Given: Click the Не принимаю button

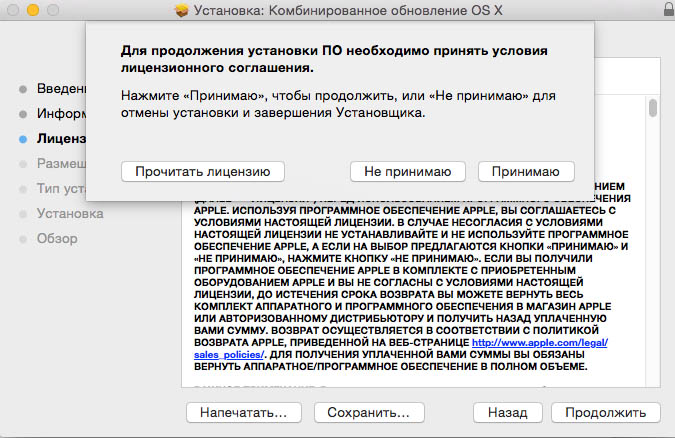Looking at the screenshot, I should 408,171.
